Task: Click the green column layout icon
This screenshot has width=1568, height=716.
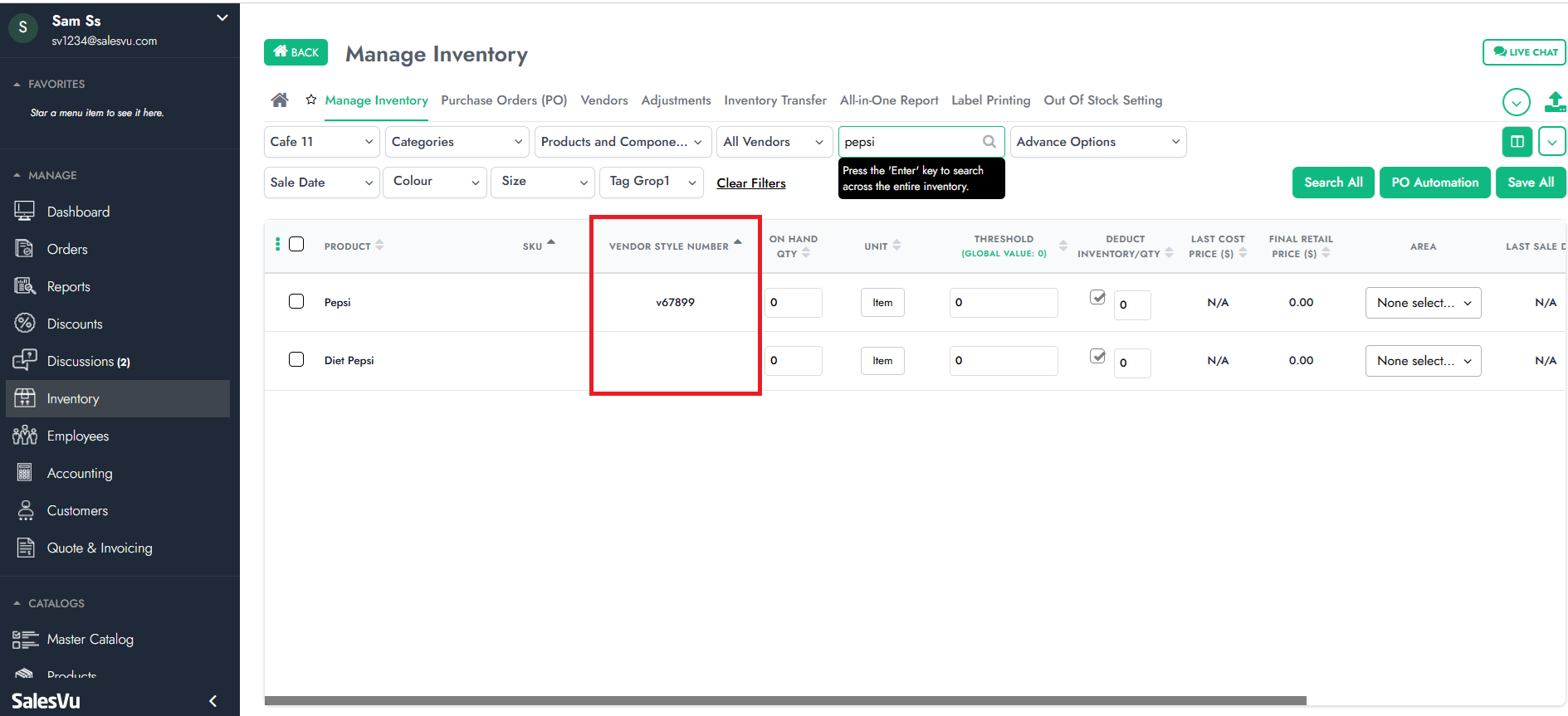Action: (x=1517, y=142)
